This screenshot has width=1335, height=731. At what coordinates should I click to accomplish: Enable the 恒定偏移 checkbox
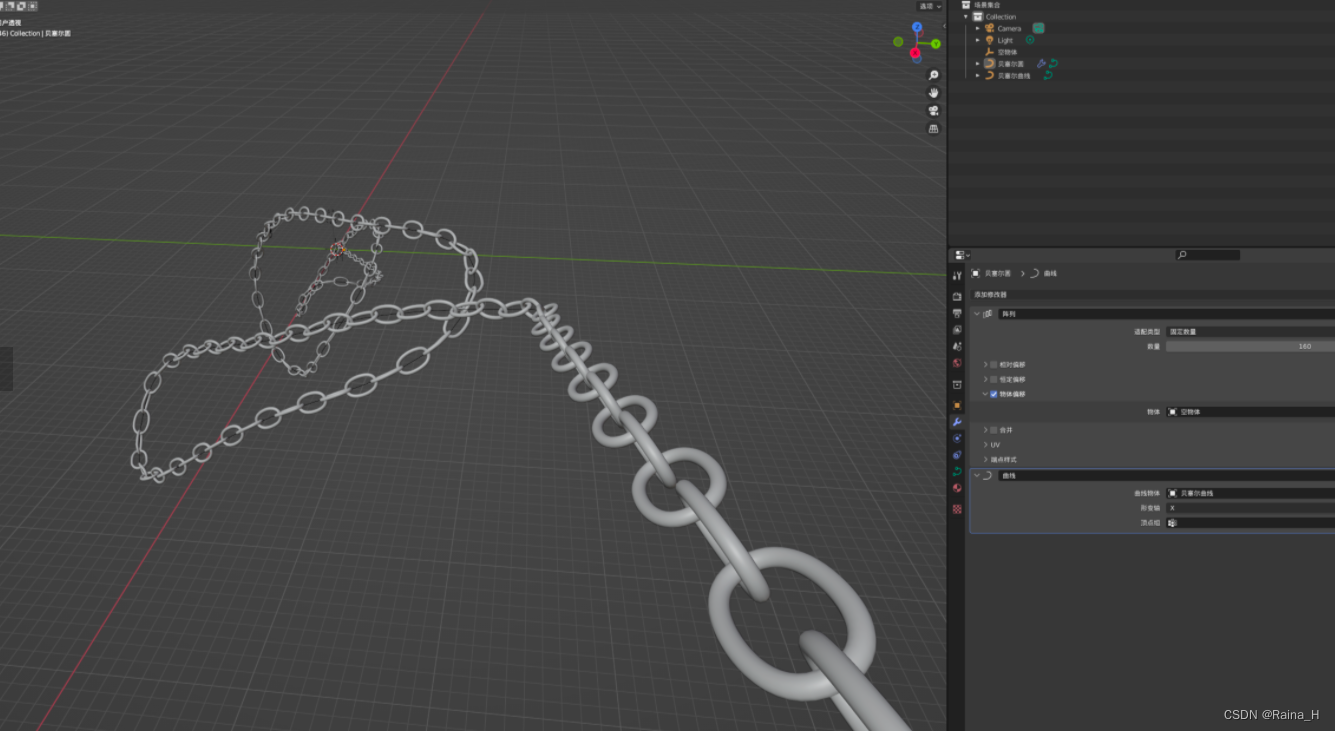click(994, 379)
